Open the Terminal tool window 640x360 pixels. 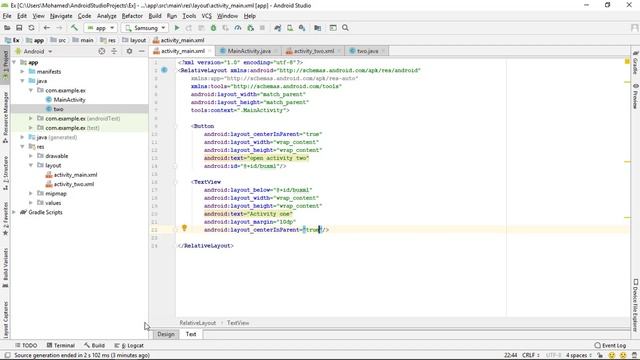(61, 345)
